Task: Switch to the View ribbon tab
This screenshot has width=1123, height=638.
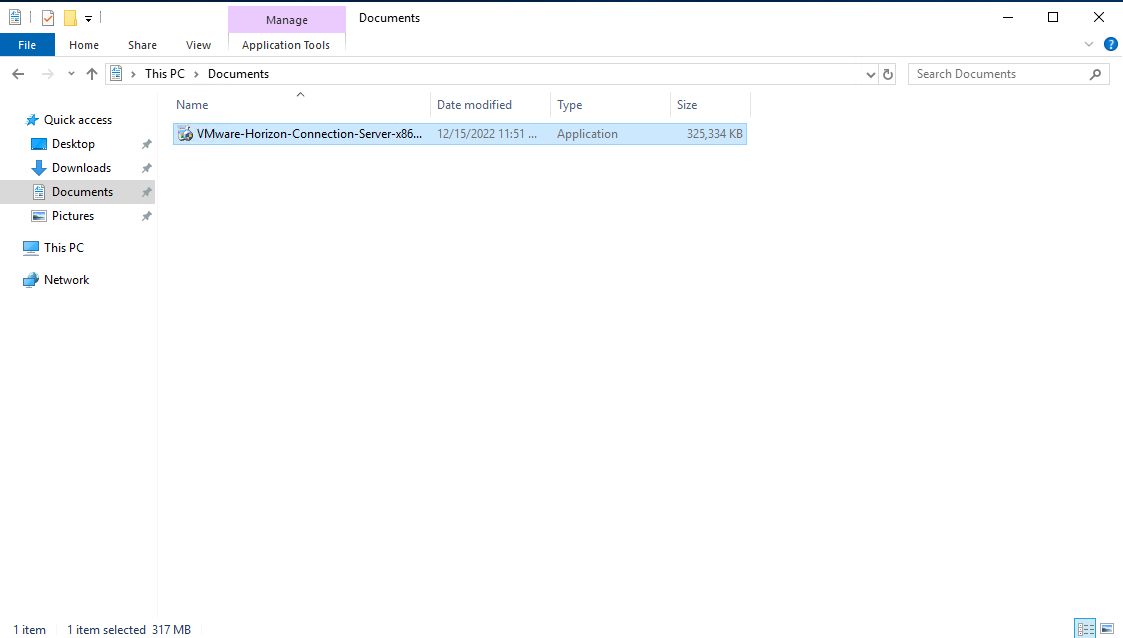Action: coord(198,44)
